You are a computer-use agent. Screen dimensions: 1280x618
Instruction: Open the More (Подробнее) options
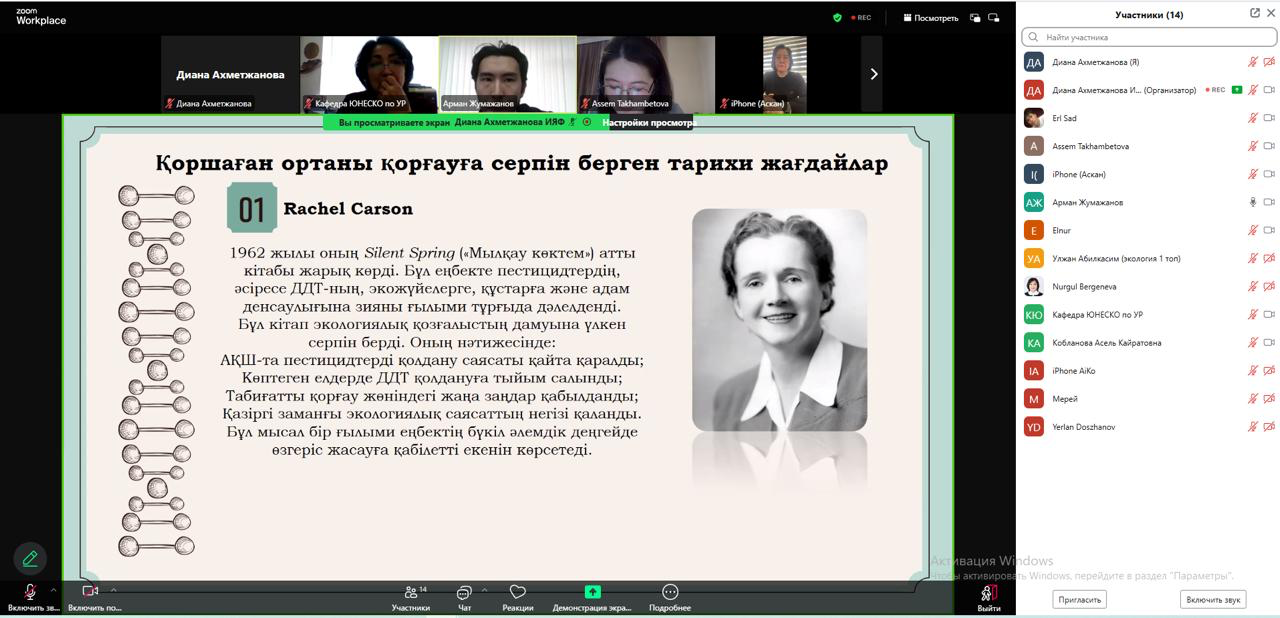[x=669, y=593]
